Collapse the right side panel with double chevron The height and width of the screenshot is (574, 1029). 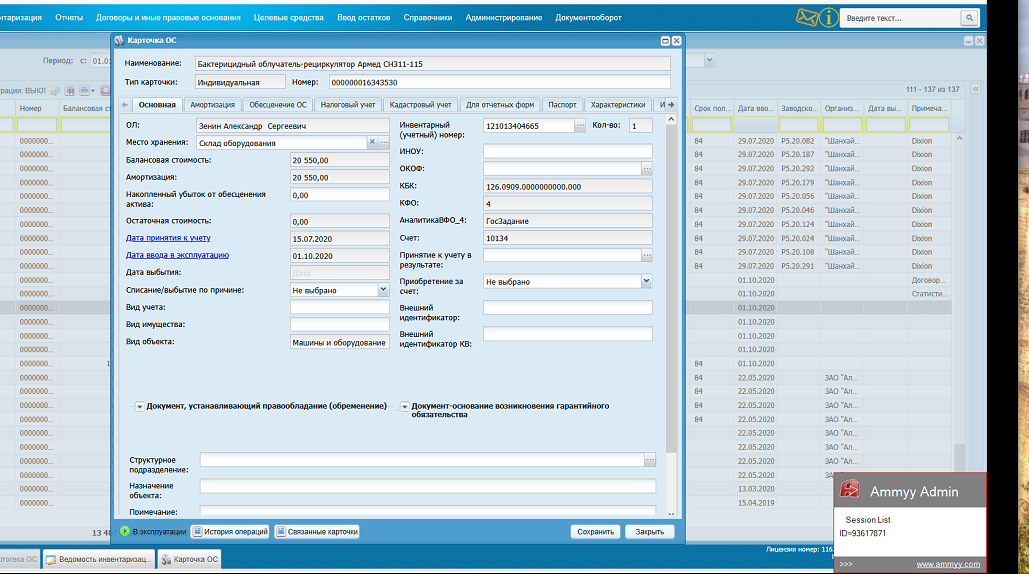click(x=976, y=89)
